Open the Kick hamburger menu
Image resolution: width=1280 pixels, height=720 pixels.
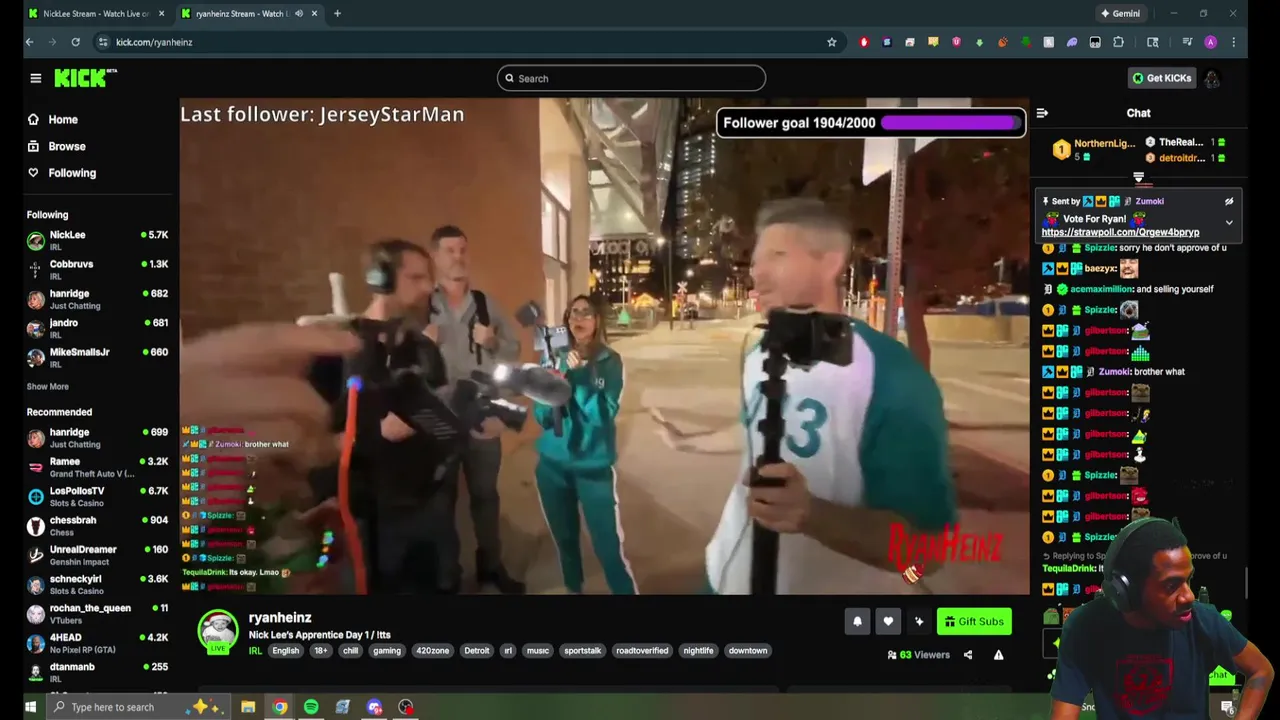pos(35,78)
